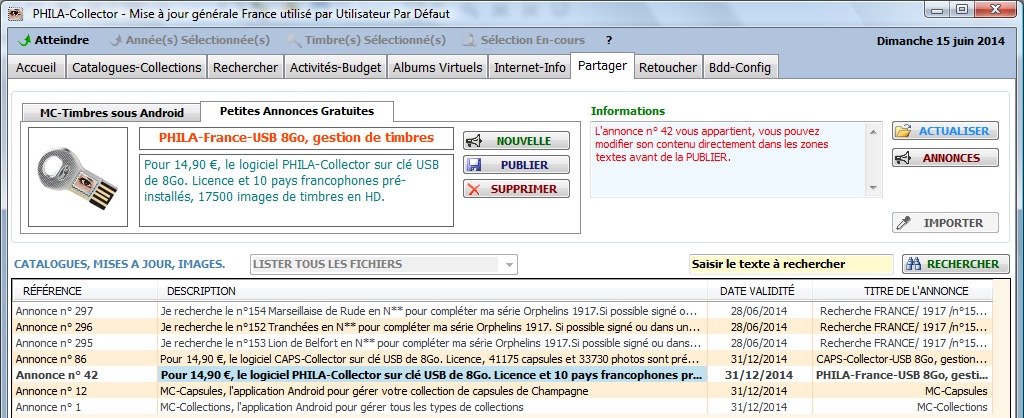This screenshot has width=1024, height=418.
Task: Click the Sélection En-cours document icon
Action: pos(469,40)
